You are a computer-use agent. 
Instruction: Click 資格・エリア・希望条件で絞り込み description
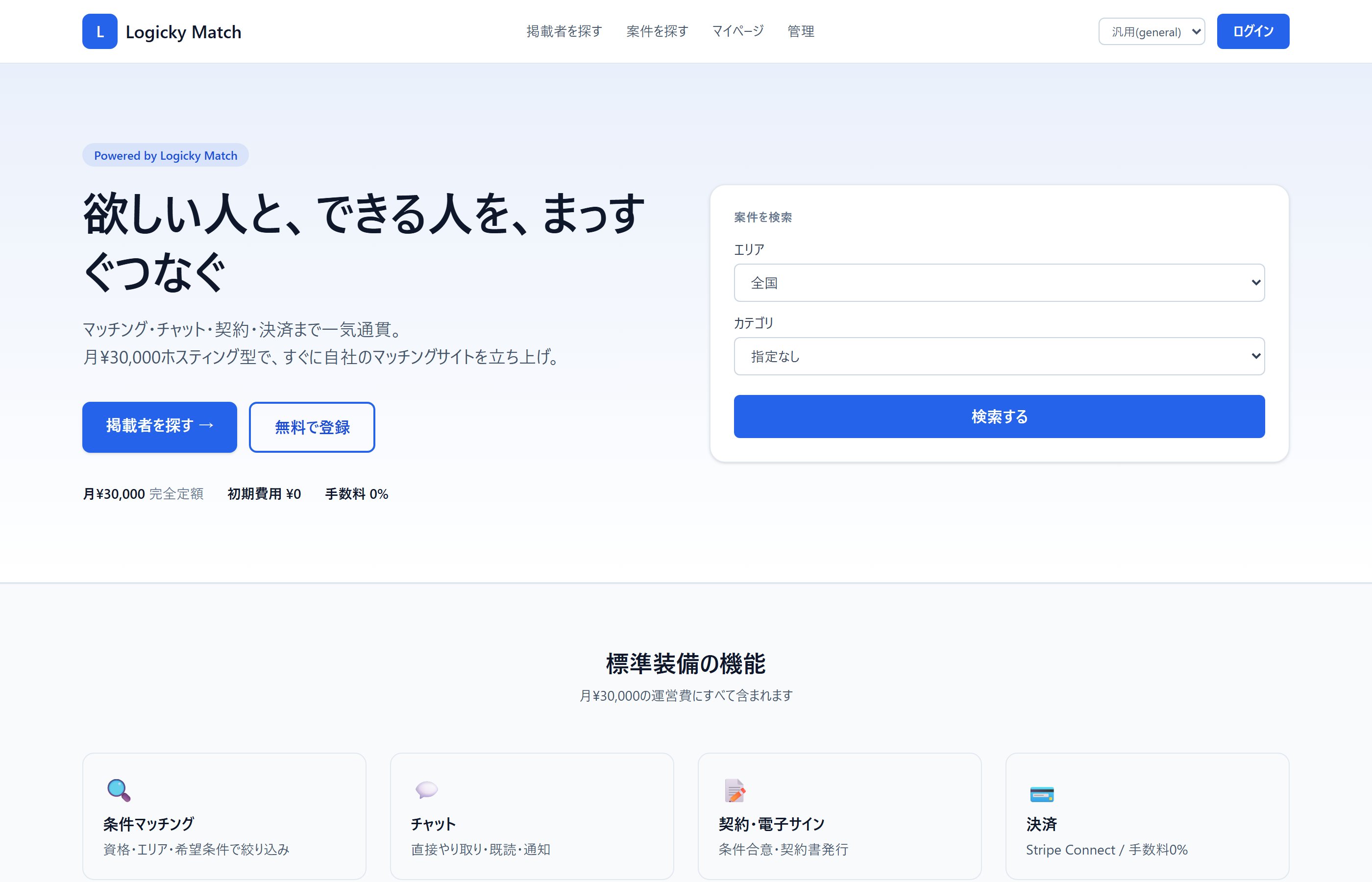[x=196, y=849]
